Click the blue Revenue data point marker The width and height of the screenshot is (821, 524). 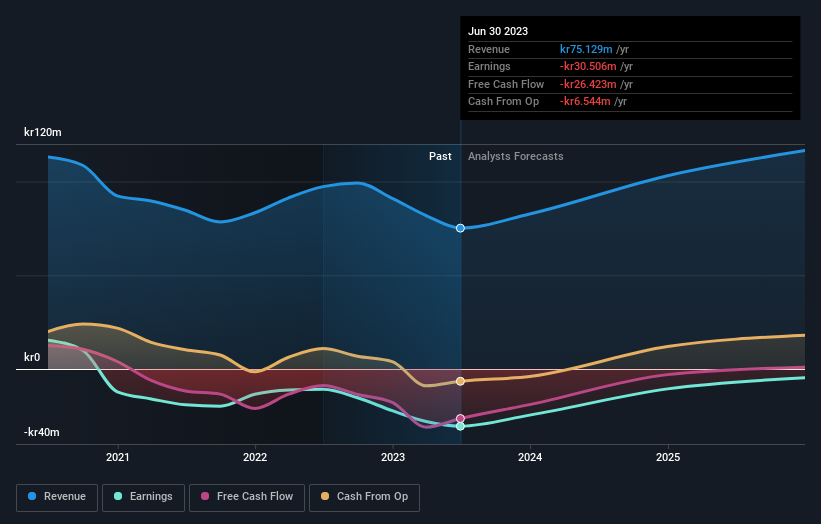coord(460,228)
